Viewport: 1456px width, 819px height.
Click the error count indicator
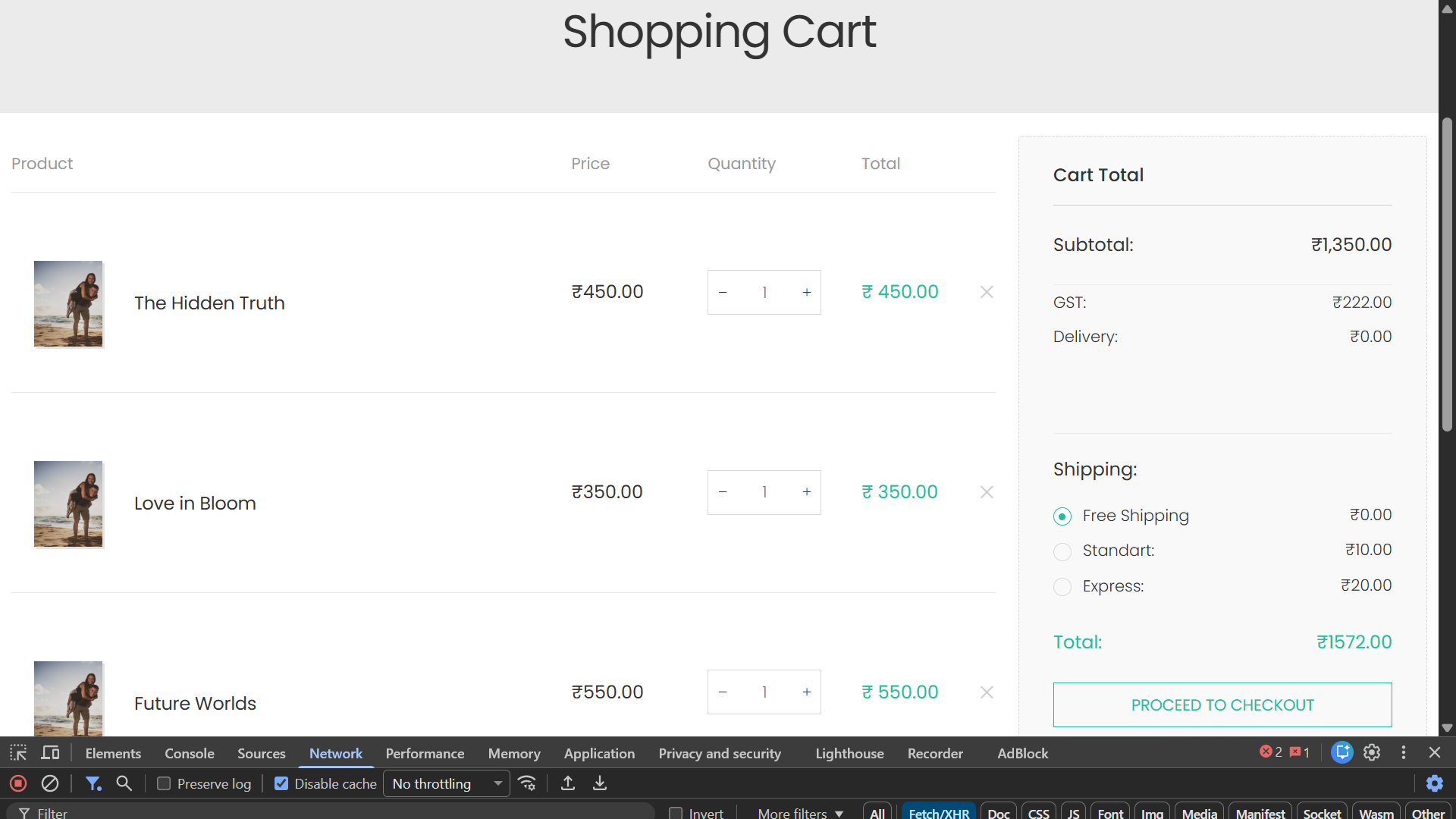coord(1271,752)
